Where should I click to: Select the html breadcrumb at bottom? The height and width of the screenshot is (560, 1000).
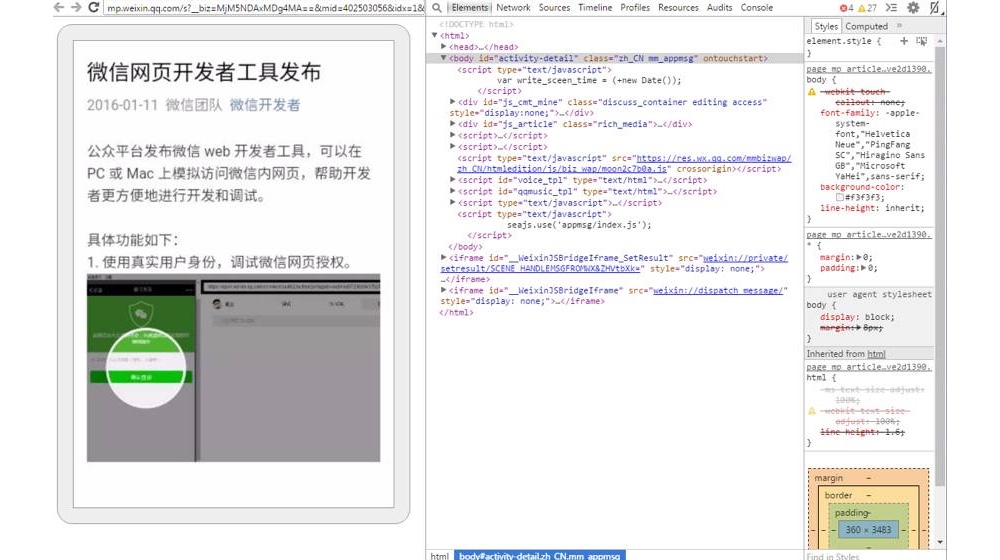pos(439,556)
